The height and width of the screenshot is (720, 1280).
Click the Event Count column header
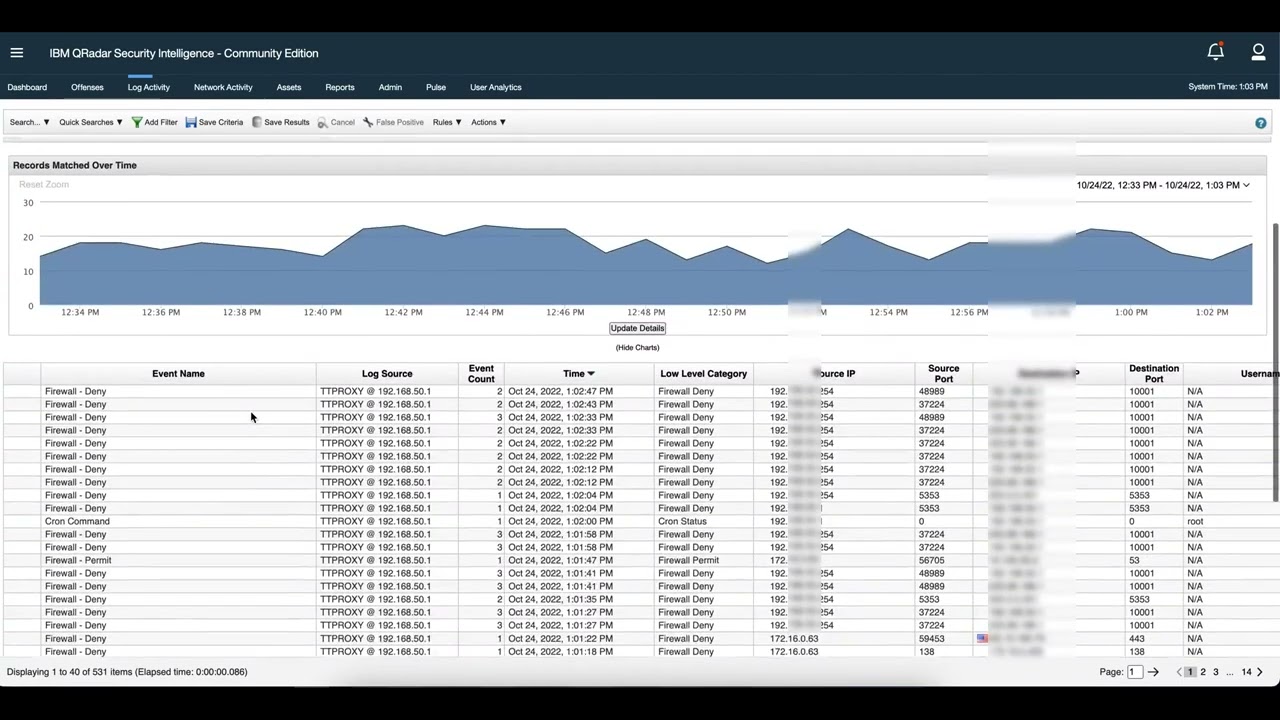(x=481, y=374)
